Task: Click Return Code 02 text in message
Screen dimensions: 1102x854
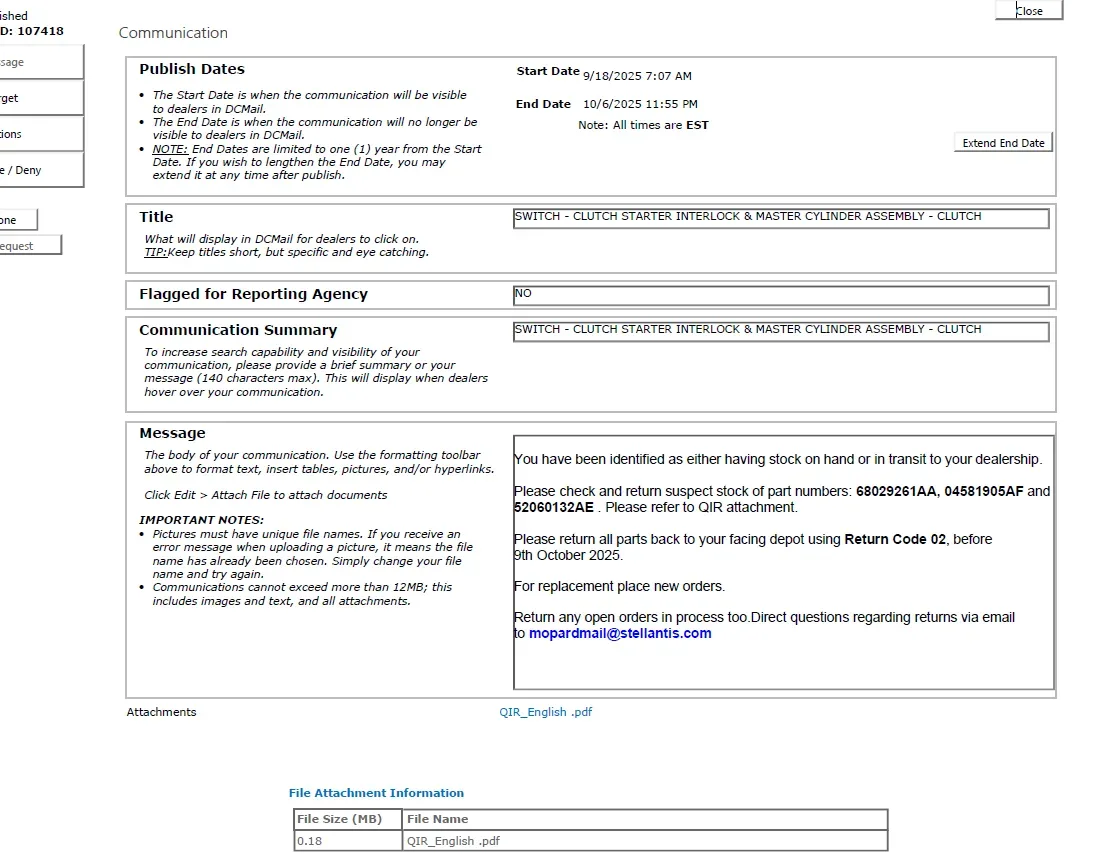Action: (x=895, y=539)
